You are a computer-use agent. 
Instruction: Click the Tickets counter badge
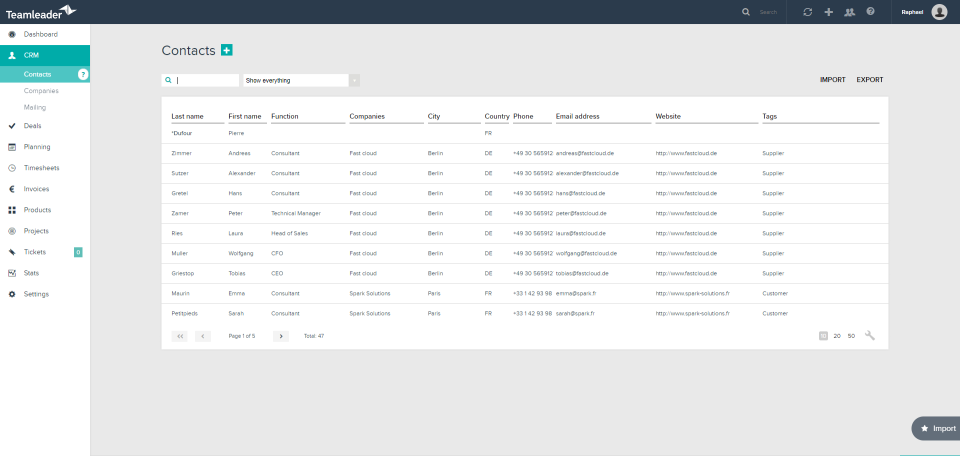click(78, 252)
